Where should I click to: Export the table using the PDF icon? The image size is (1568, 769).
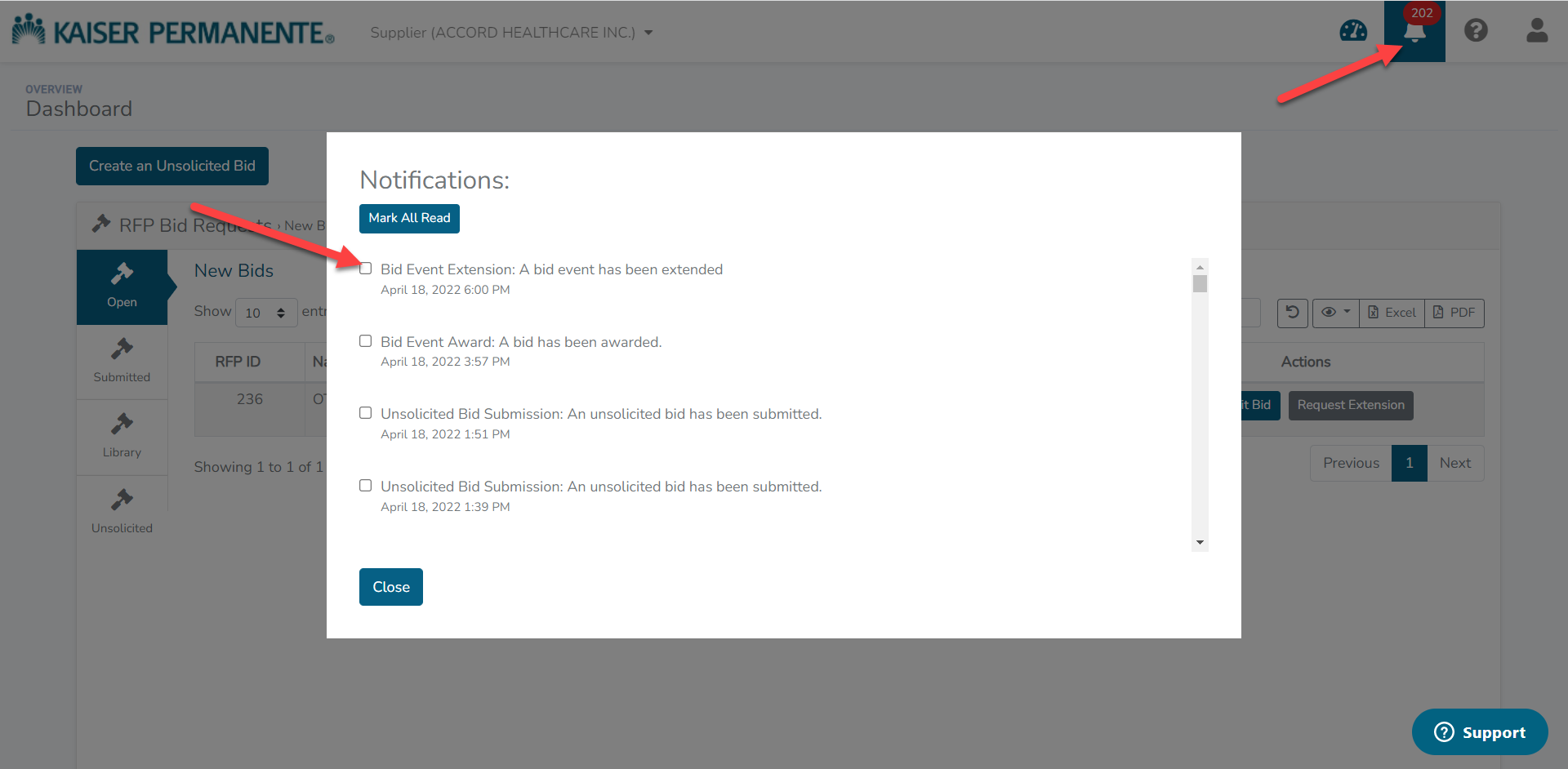(x=1454, y=313)
